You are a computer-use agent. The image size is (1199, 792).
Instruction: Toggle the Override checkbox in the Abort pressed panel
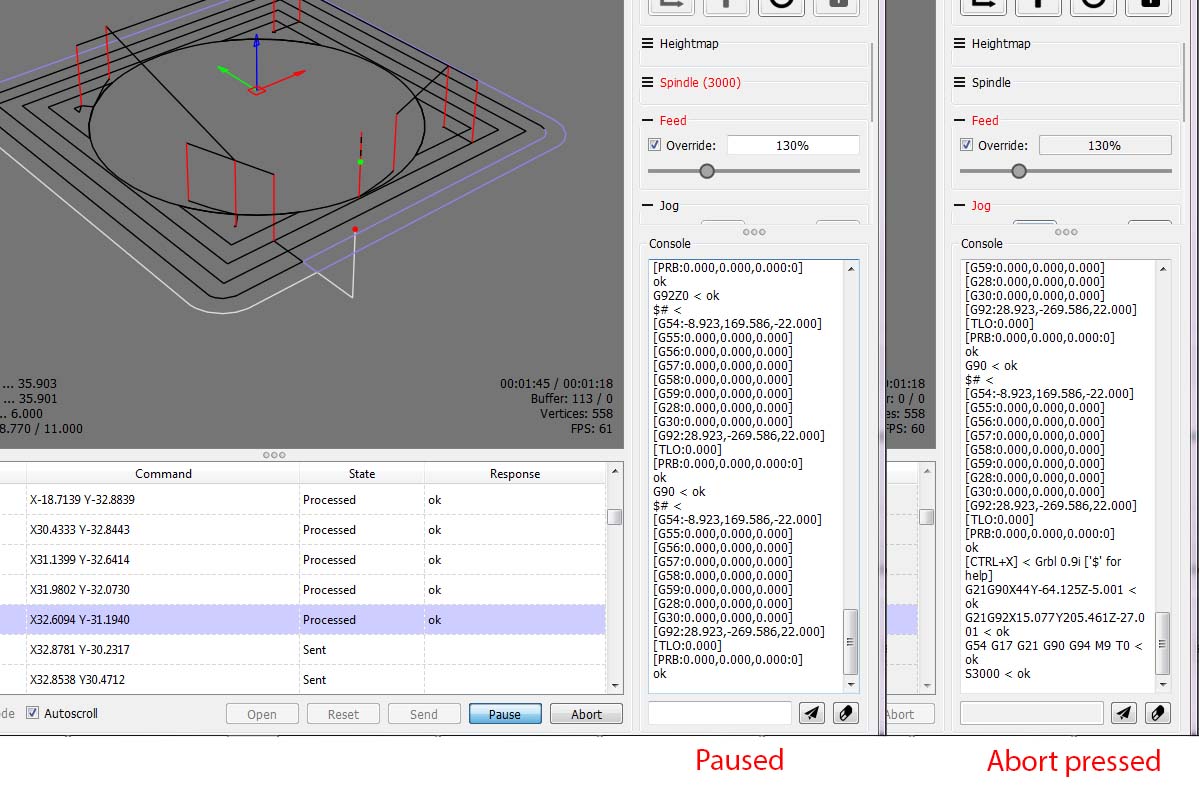tap(967, 145)
